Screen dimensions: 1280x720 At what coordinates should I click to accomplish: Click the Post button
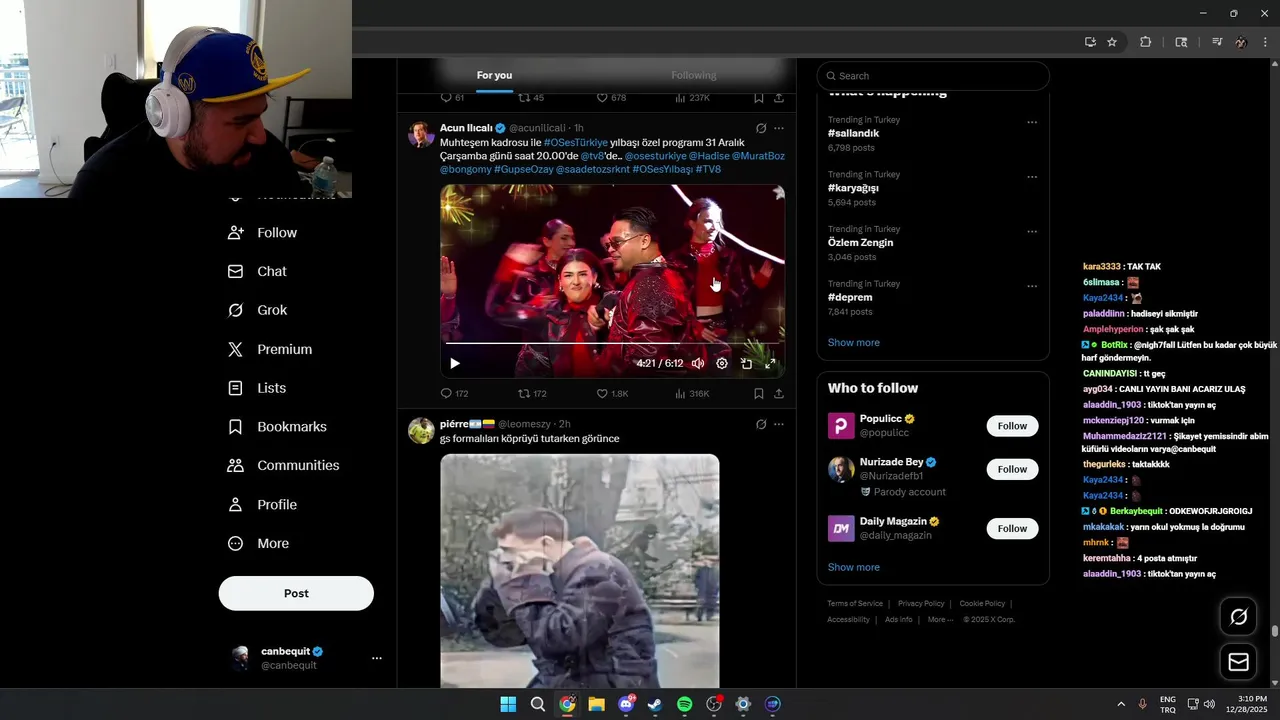296,593
